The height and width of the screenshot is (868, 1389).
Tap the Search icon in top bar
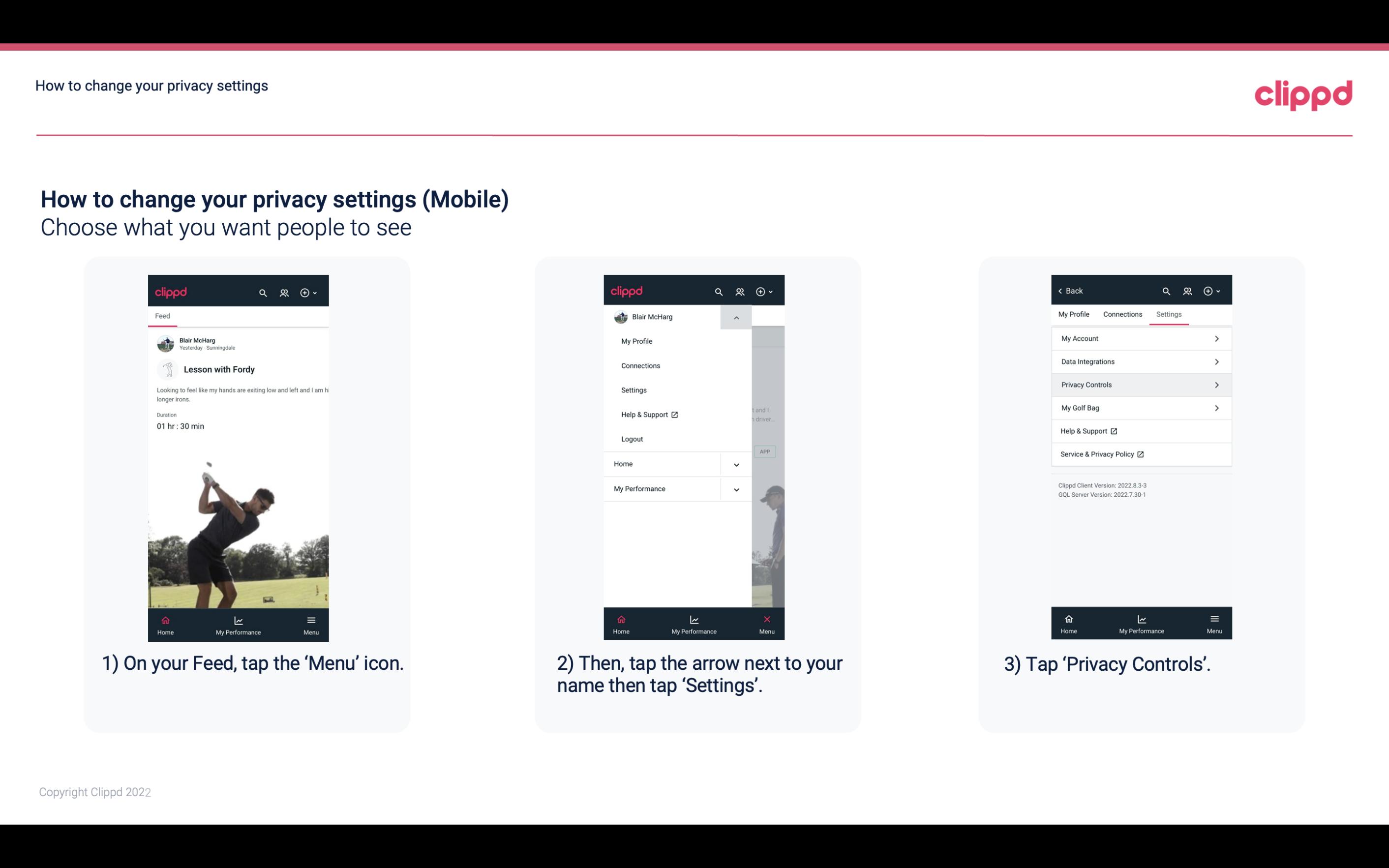(x=262, y=292)
